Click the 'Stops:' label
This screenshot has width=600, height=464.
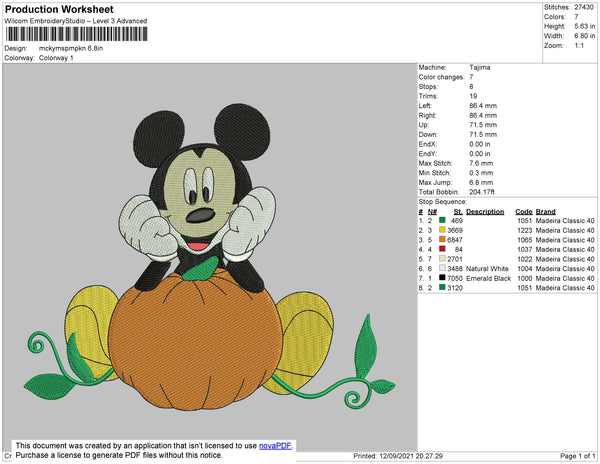point(428,86)
